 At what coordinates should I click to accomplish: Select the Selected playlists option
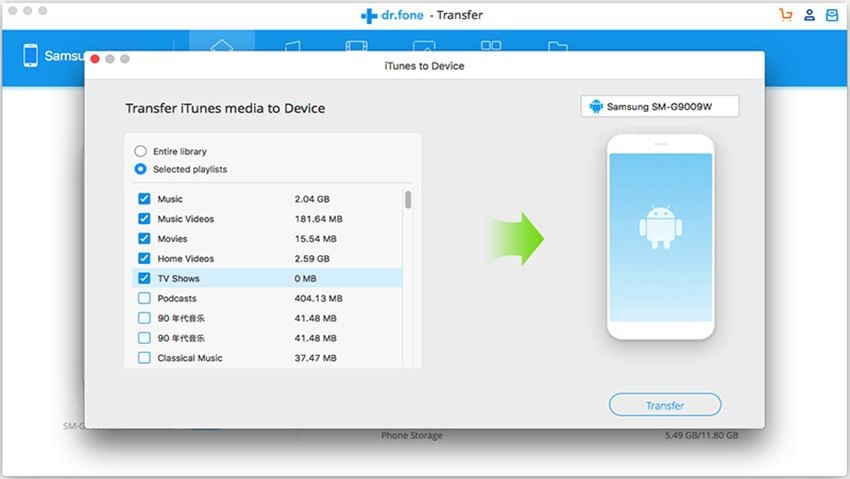140,169
